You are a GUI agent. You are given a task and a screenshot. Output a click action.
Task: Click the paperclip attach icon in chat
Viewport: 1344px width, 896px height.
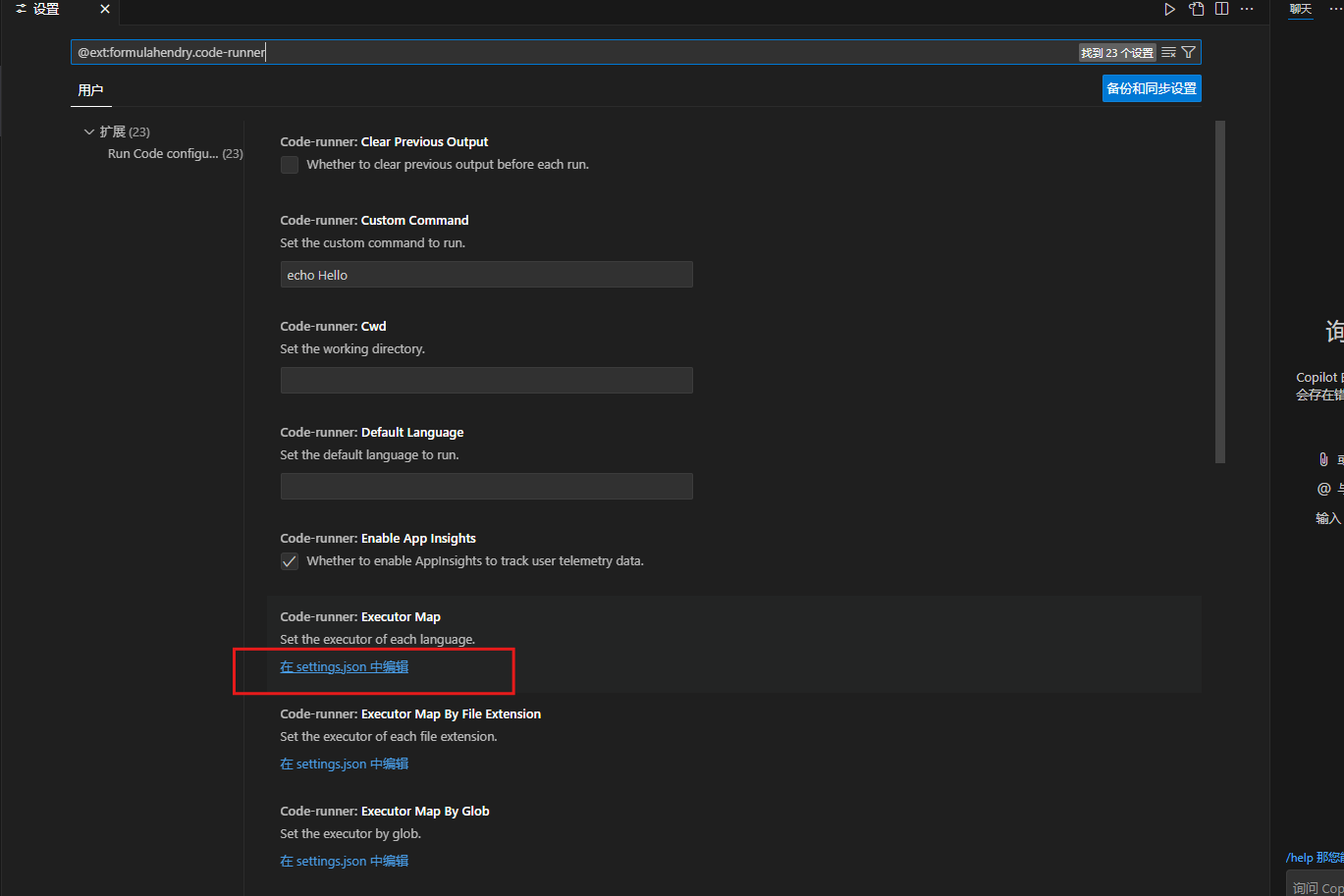coord(1323,459)
